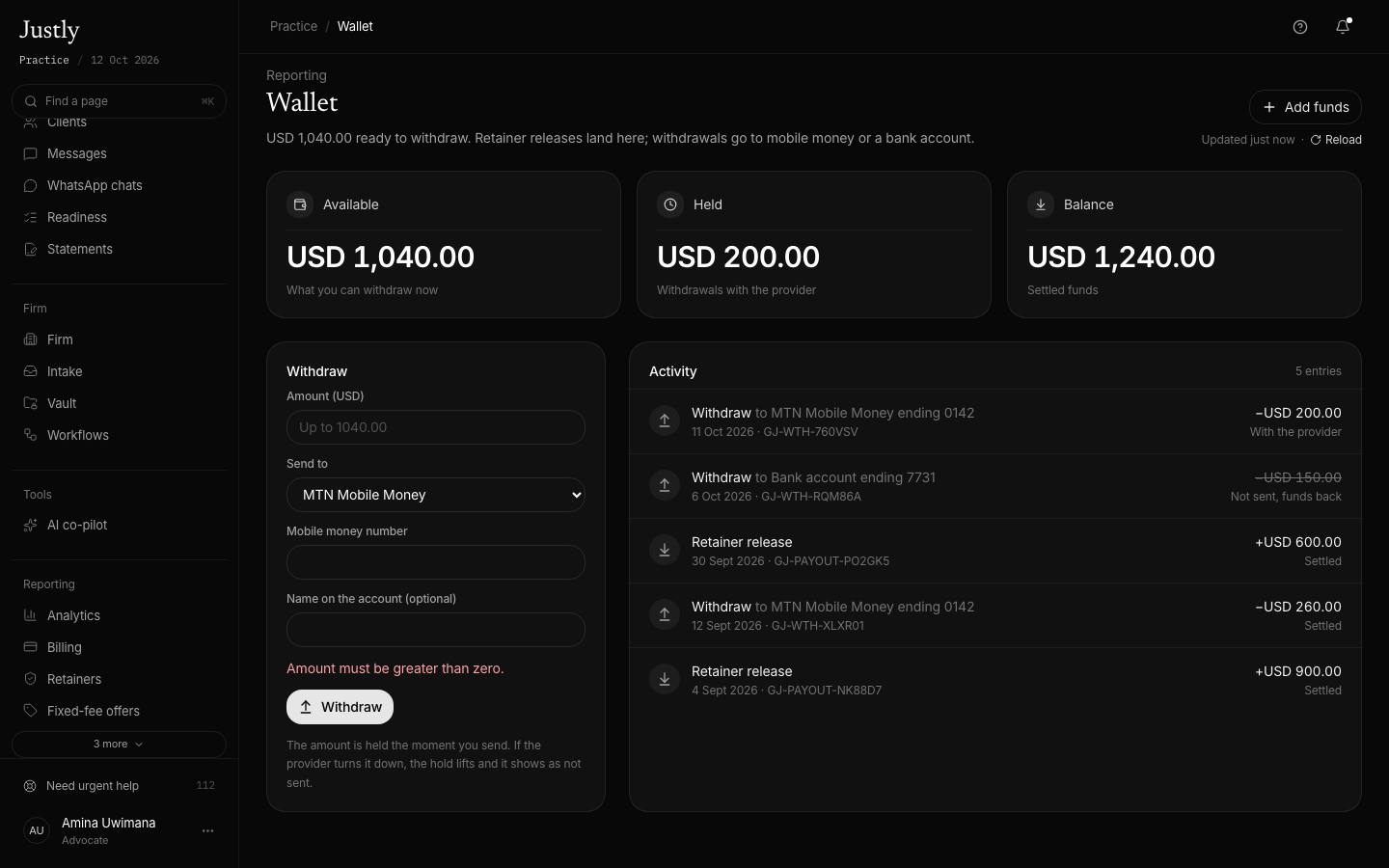The width and height of the screenshot is (1389, 868).
Task: Open the GJ-WTH-760VSV withdrawal entry
Action: (995, 421)
